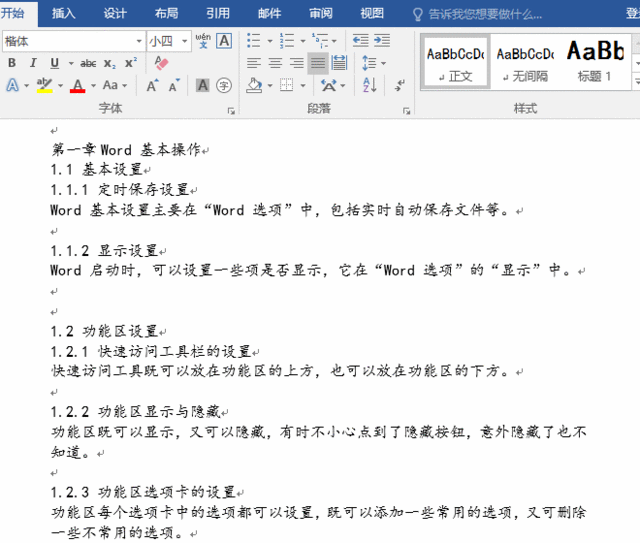Screen dimensions: 640x543
Task: Clear all formatting with eraser icon
Action: [x=162, y=63]
